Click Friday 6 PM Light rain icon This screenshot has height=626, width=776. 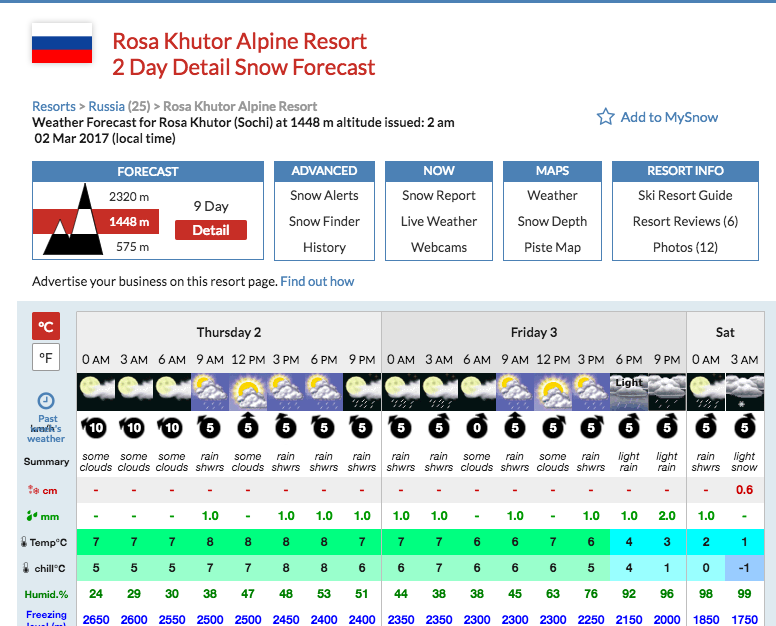[629, 392]
